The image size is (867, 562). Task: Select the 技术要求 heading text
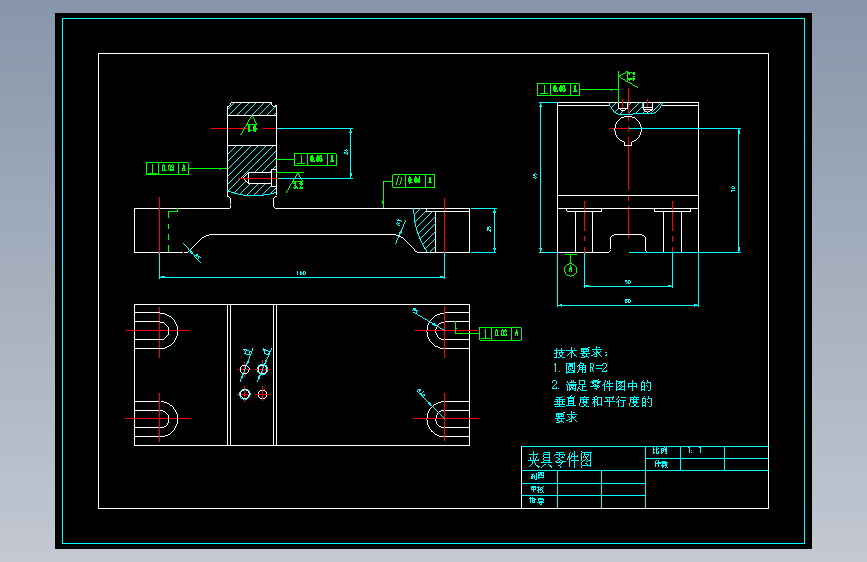tap(581, 352)
